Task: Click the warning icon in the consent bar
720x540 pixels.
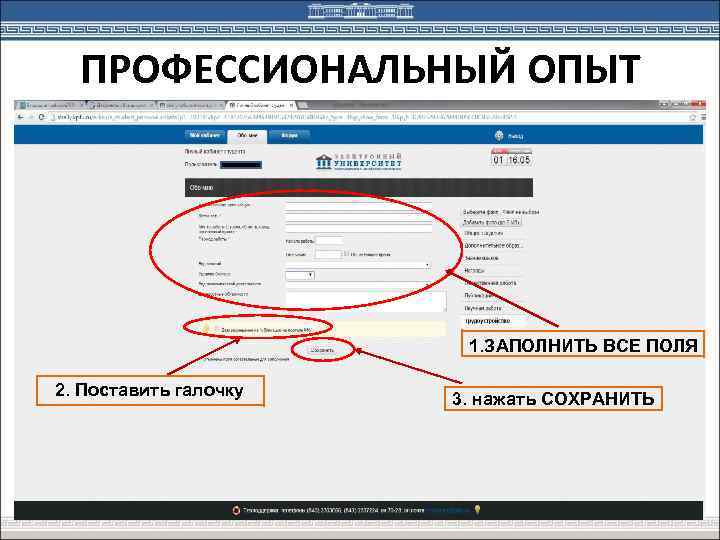Action: click(x=206, y=329)
